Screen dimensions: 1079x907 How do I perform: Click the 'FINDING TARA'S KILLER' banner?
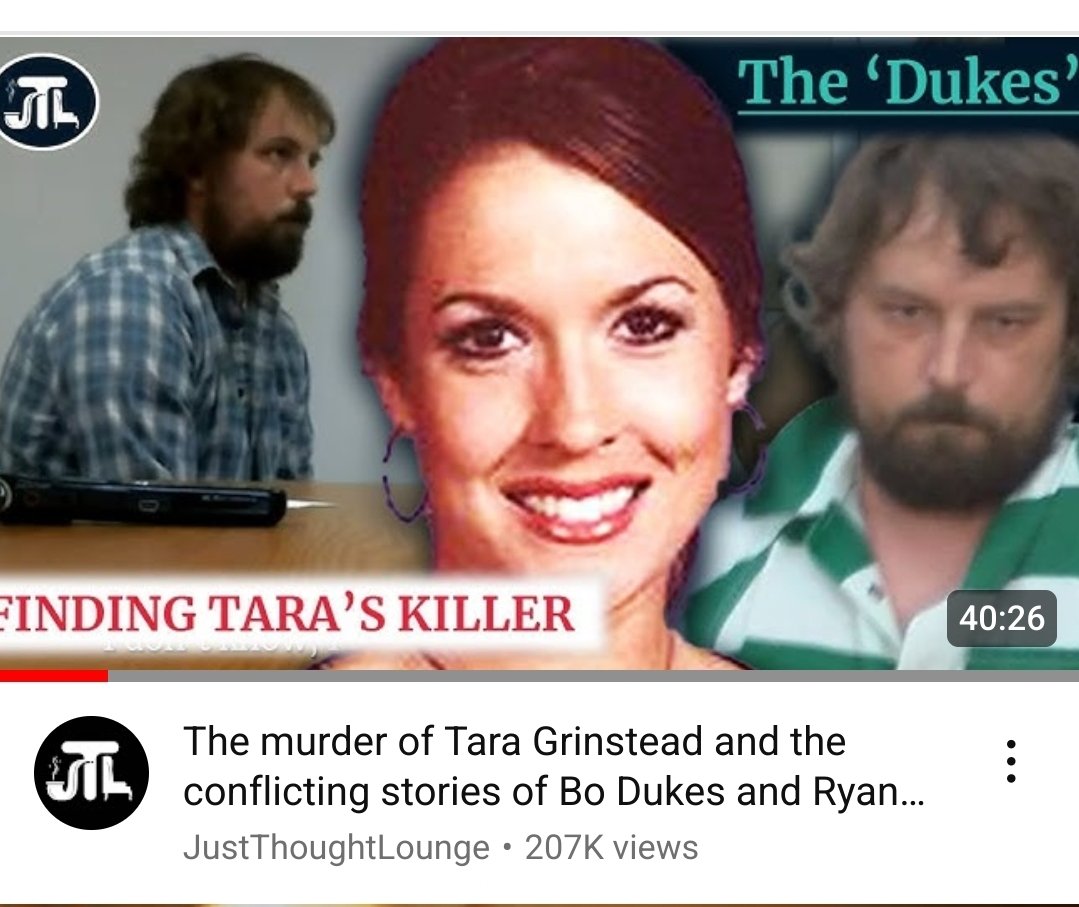[299, 614]
